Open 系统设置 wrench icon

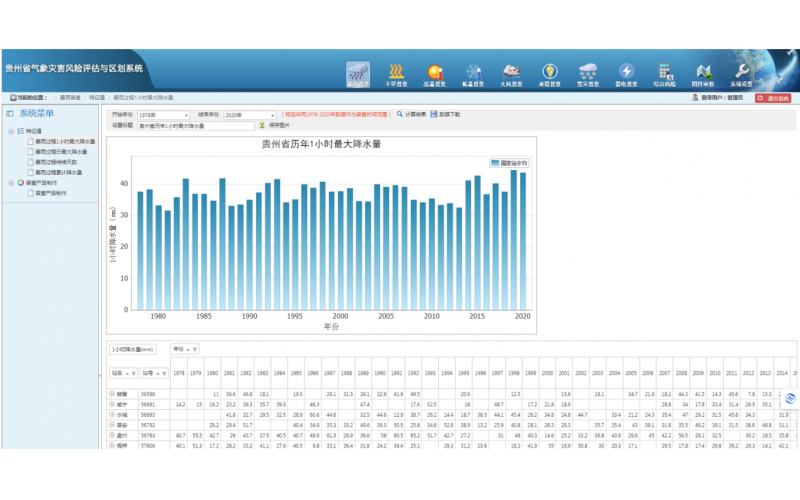pyautogui.click(x=741, y=73)
